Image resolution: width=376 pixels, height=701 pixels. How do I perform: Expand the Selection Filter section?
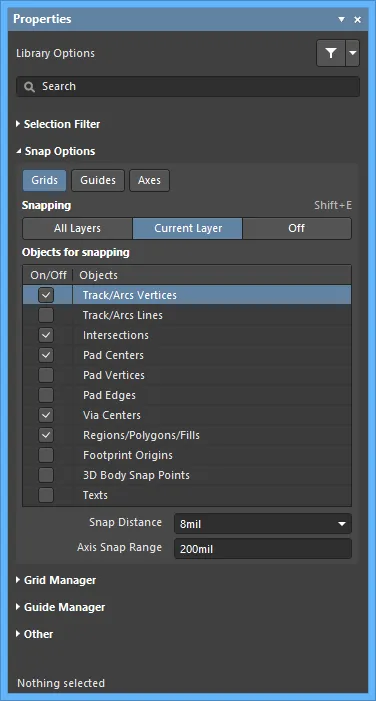click(x=58, y=124)
